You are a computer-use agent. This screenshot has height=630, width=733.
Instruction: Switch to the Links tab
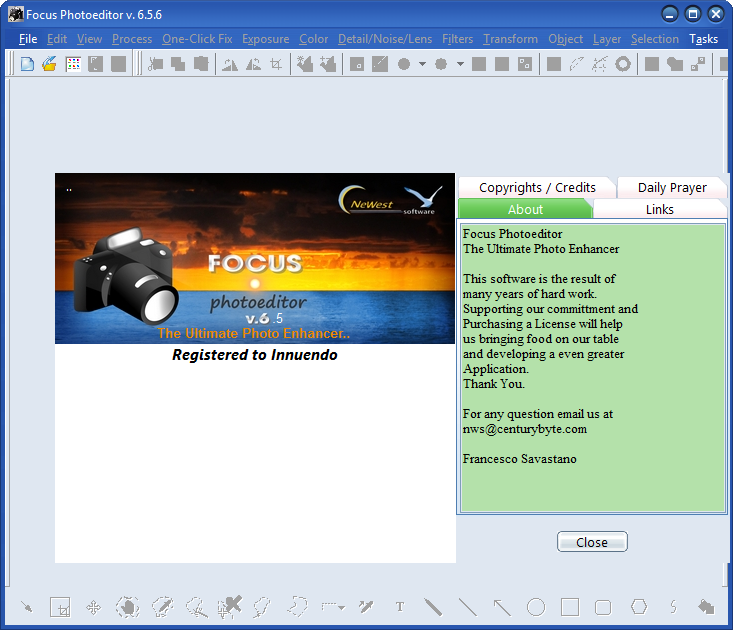tap(659, 209)
